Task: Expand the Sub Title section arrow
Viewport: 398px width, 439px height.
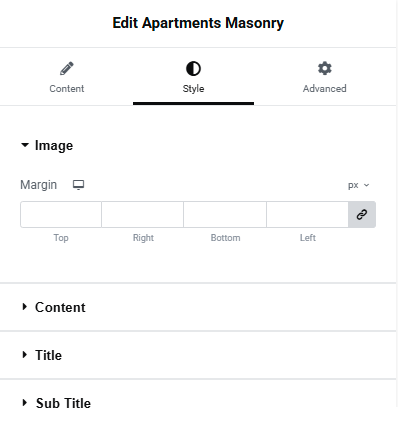Action: tap(24, 403)
